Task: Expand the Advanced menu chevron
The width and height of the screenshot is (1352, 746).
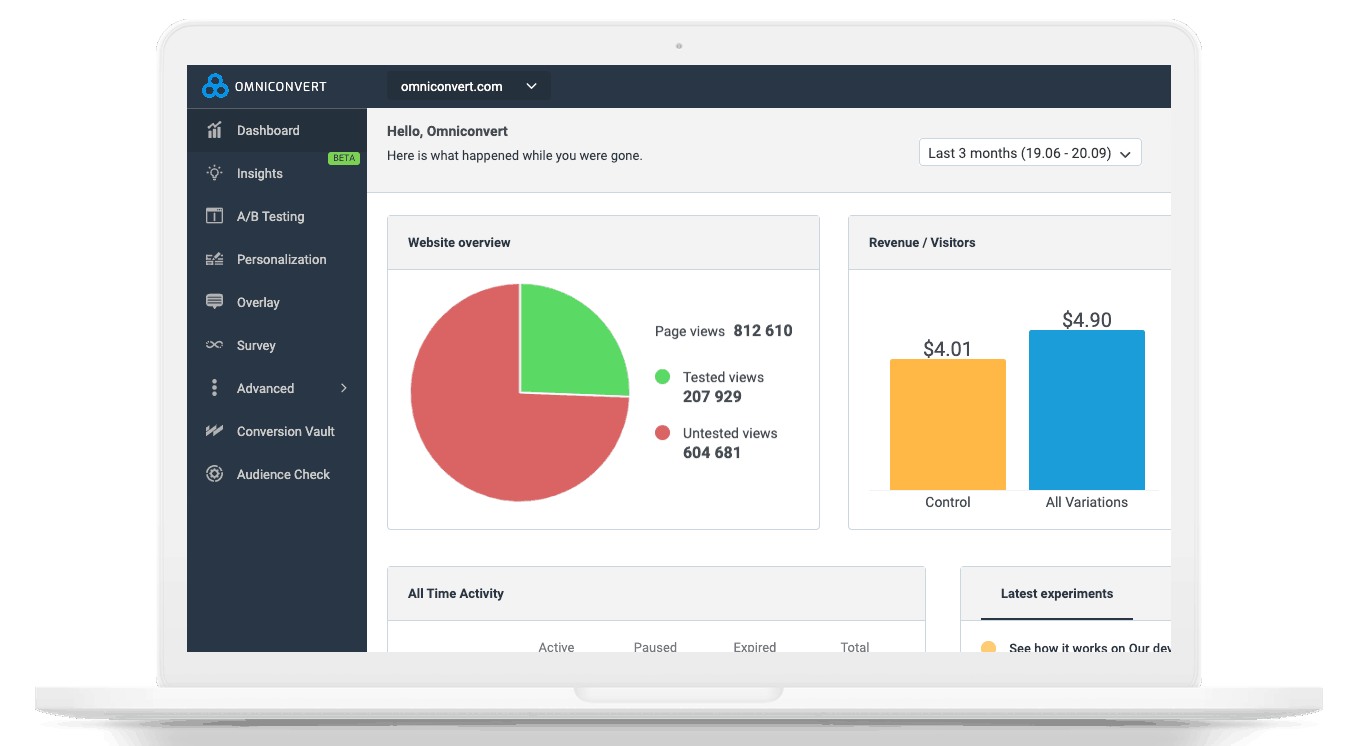Action: (343, 388)
